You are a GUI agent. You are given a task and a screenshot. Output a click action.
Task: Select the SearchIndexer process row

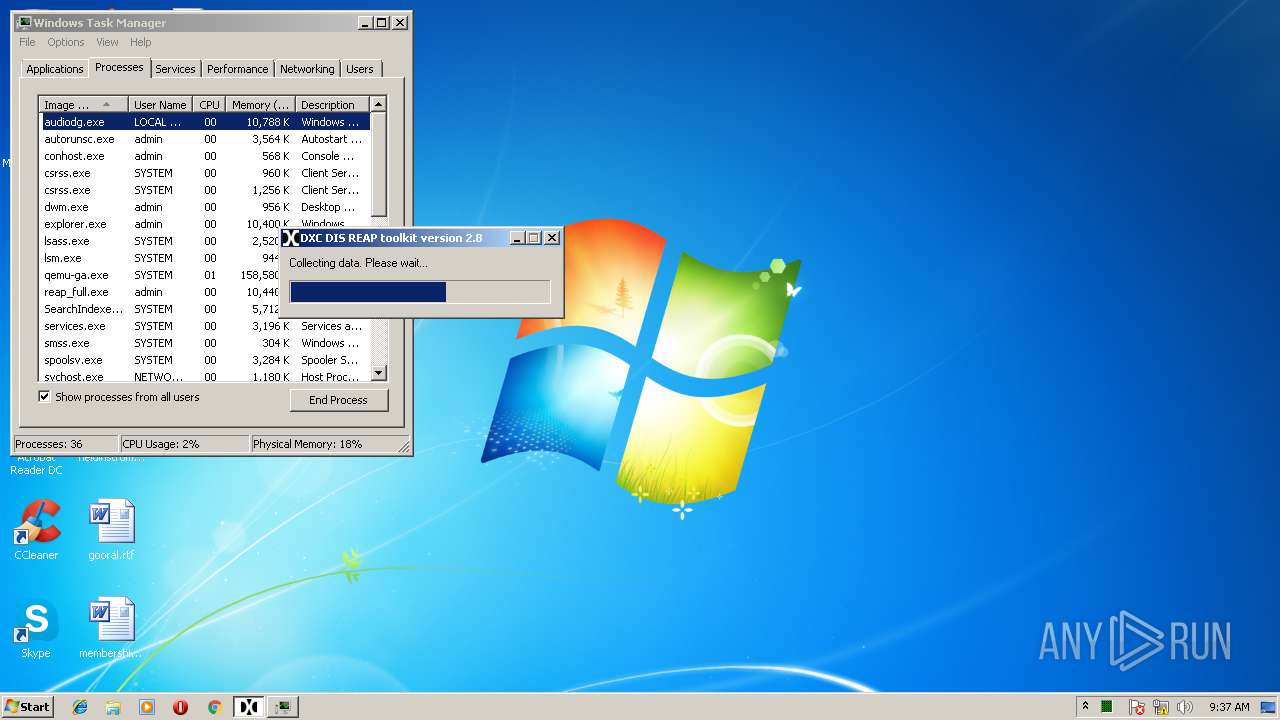160,309
